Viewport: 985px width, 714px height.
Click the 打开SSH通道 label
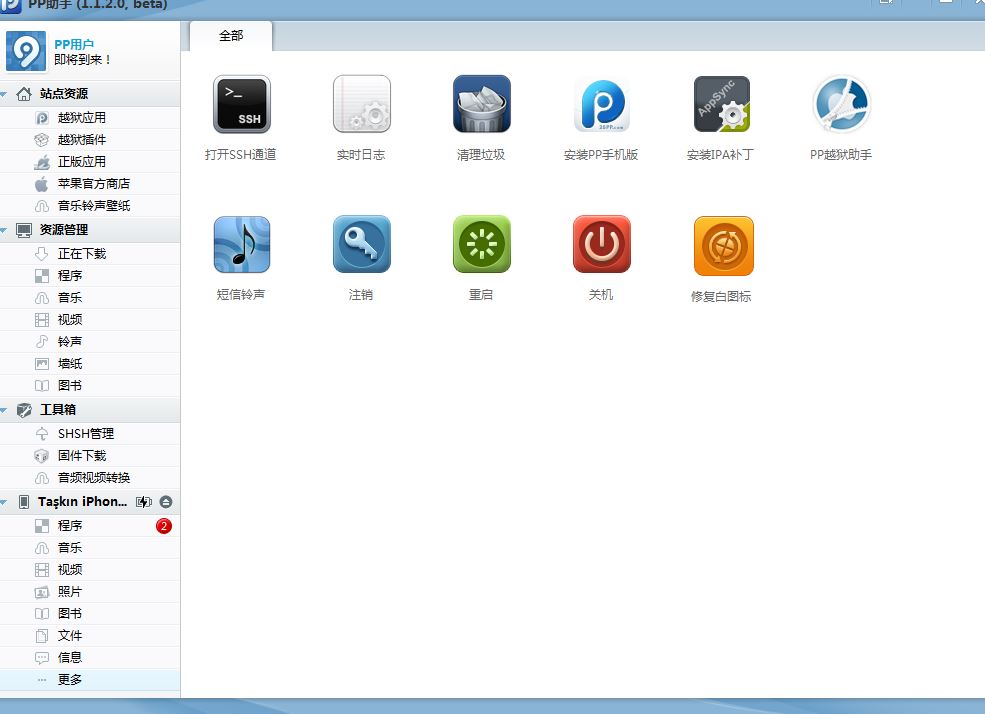pos(241,154)
